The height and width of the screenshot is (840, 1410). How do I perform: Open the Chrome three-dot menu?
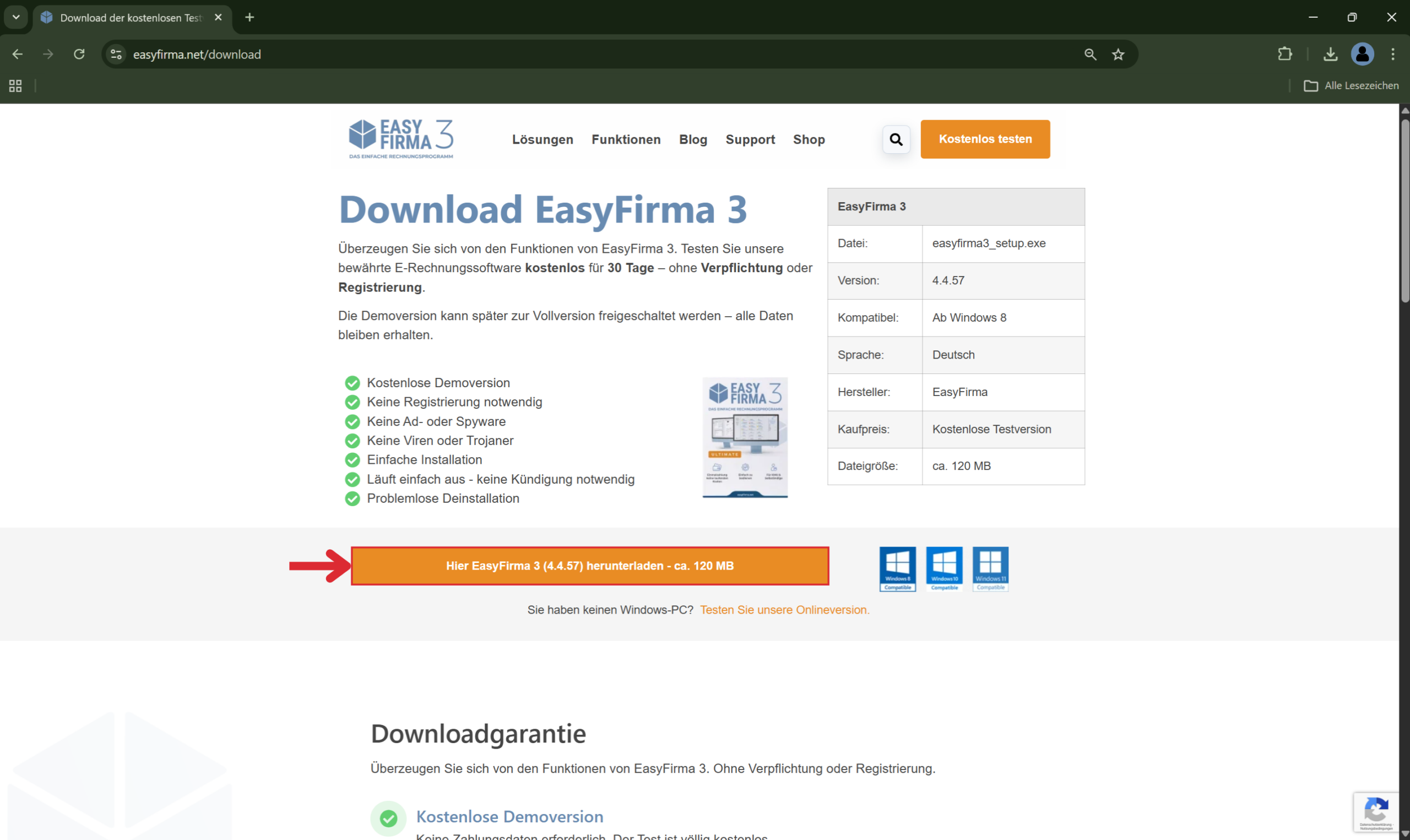click(x=1392, y=55)
